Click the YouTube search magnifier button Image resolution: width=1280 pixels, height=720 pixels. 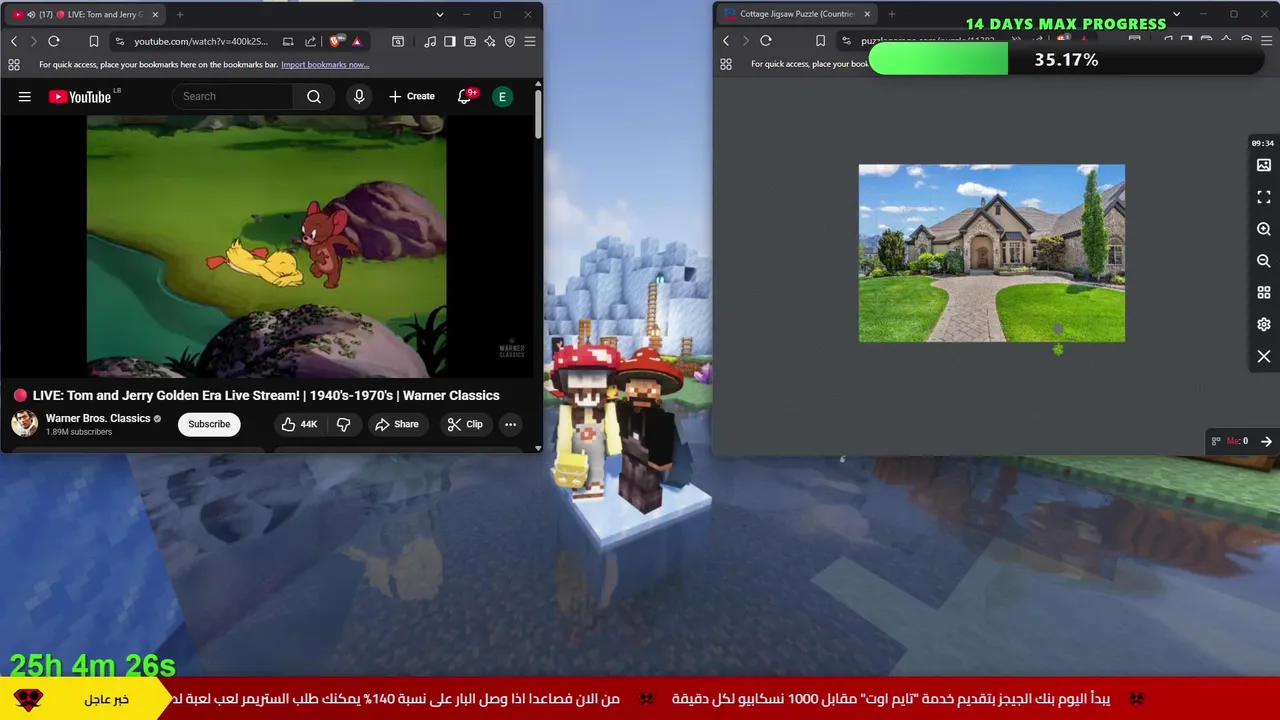[x=314, y=96]
